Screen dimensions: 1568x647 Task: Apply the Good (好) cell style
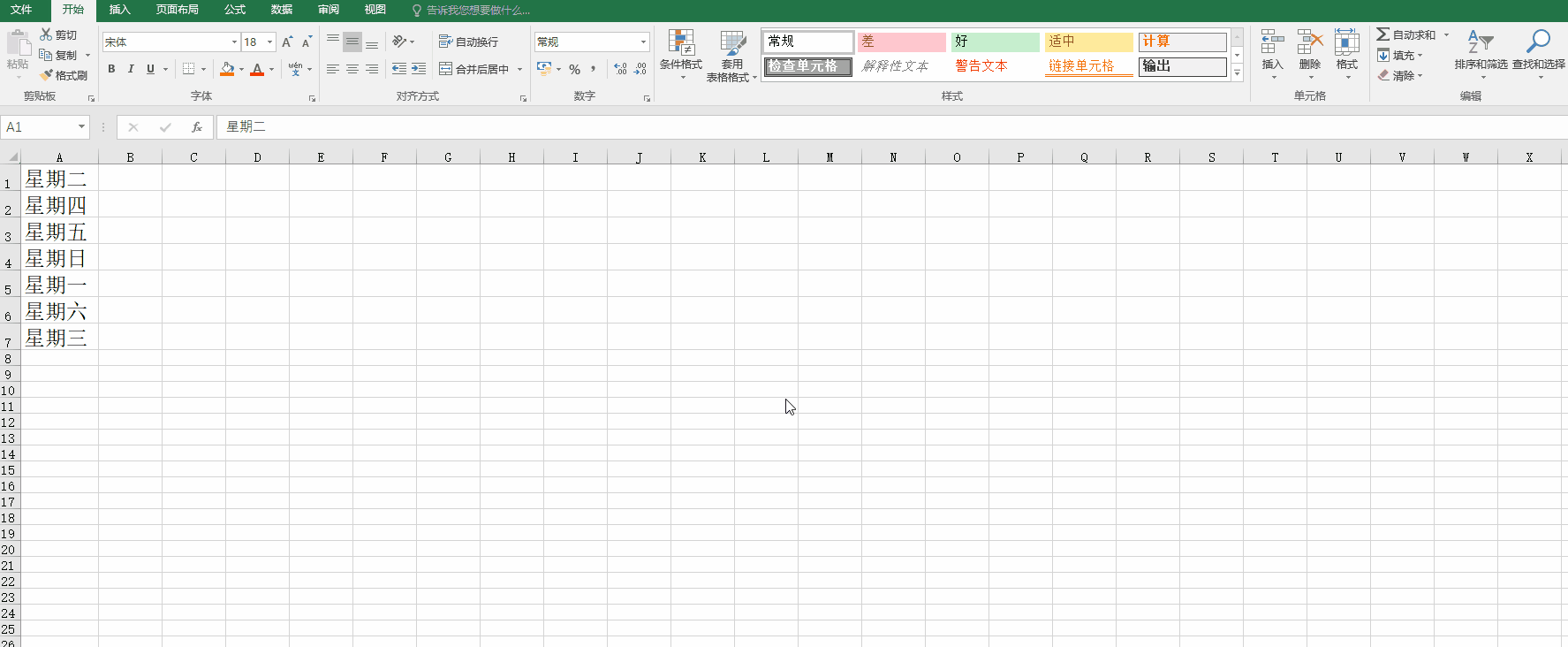point(996,42)
